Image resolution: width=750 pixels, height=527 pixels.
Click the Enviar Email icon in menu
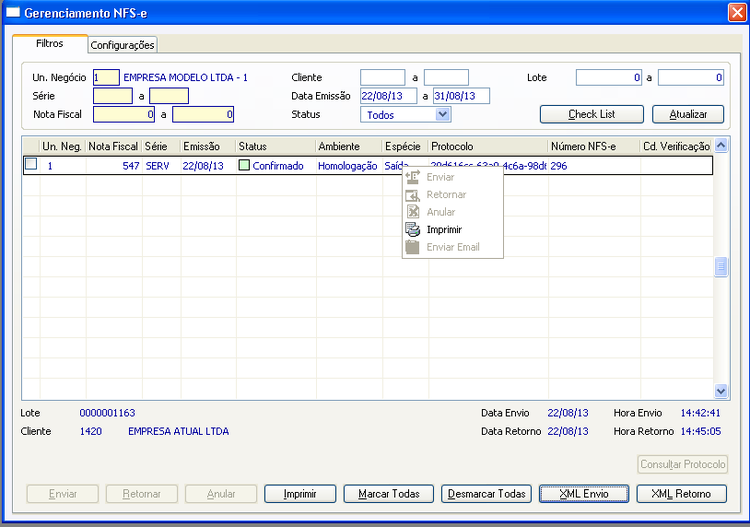coord(412,247)
